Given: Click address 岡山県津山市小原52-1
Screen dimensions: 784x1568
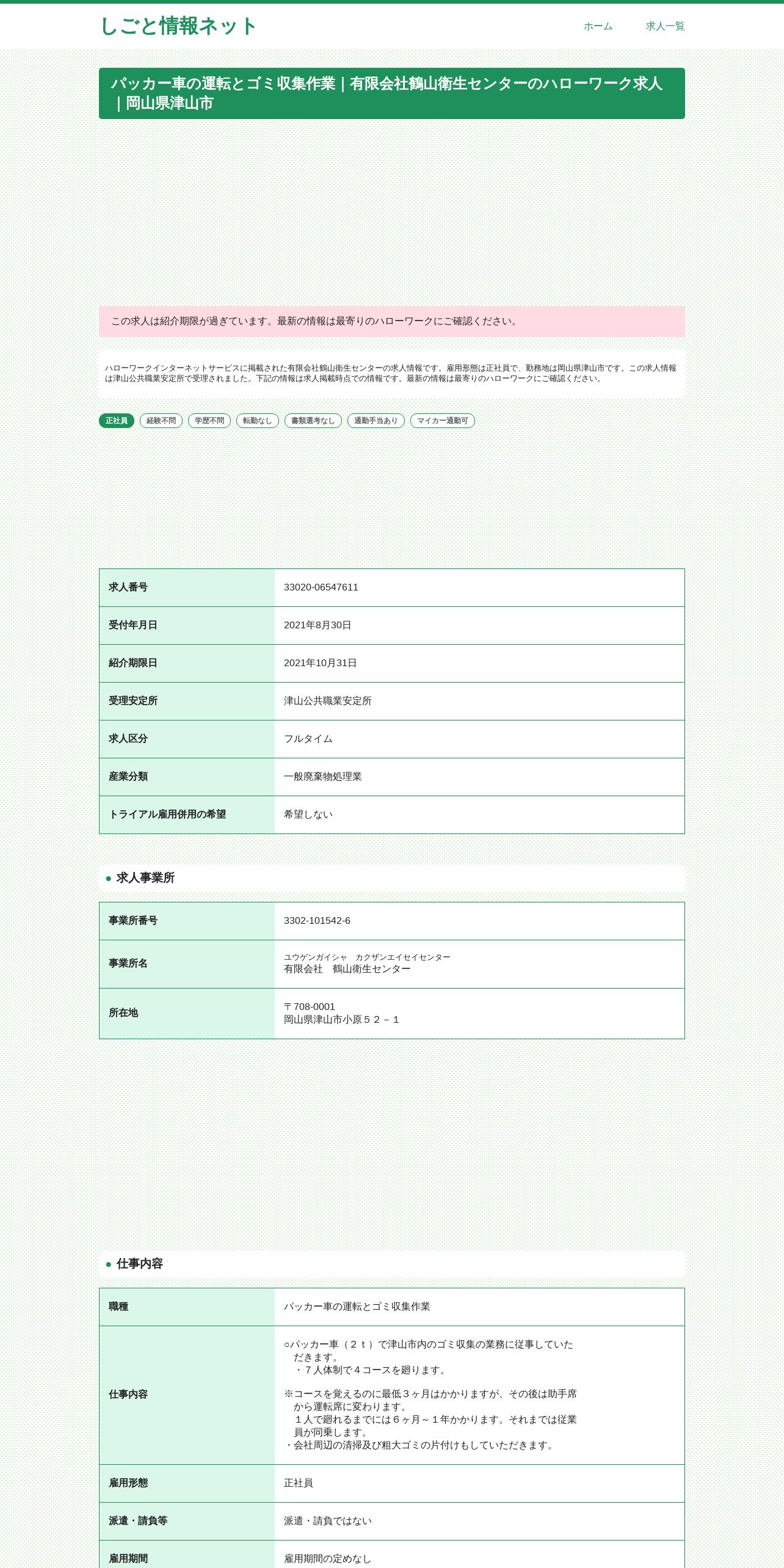Looking at the screenshot, I should click(x=342, y=1020).
